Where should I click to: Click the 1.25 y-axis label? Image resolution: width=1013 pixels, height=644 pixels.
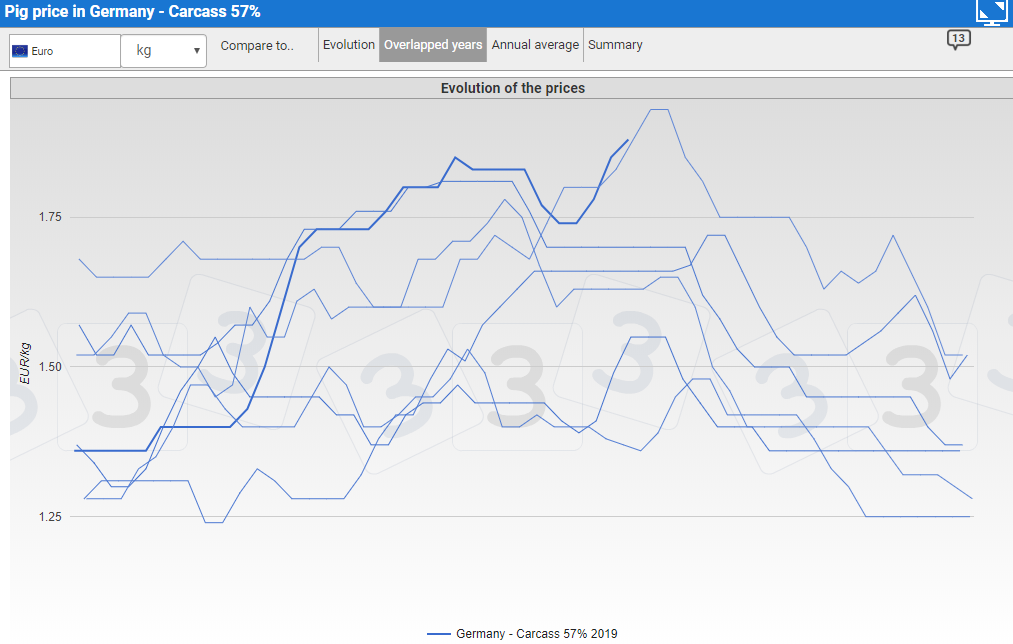pyautogui.click(x=50, y=516)
